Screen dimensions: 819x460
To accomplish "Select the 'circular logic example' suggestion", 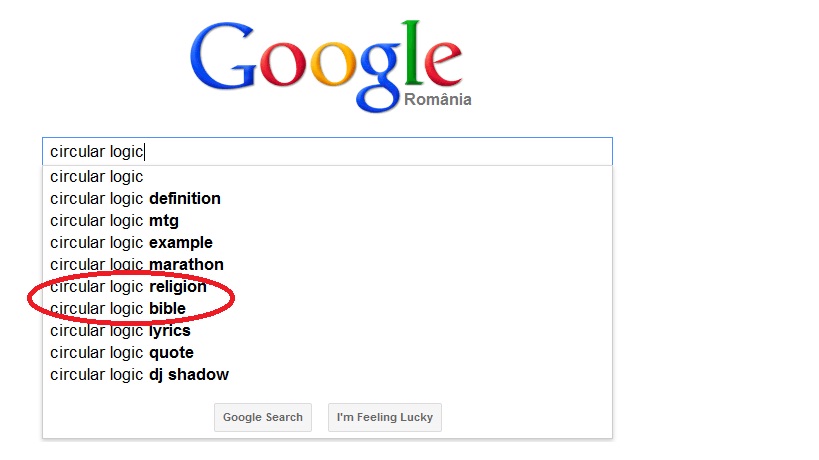I will coord(327,242).
